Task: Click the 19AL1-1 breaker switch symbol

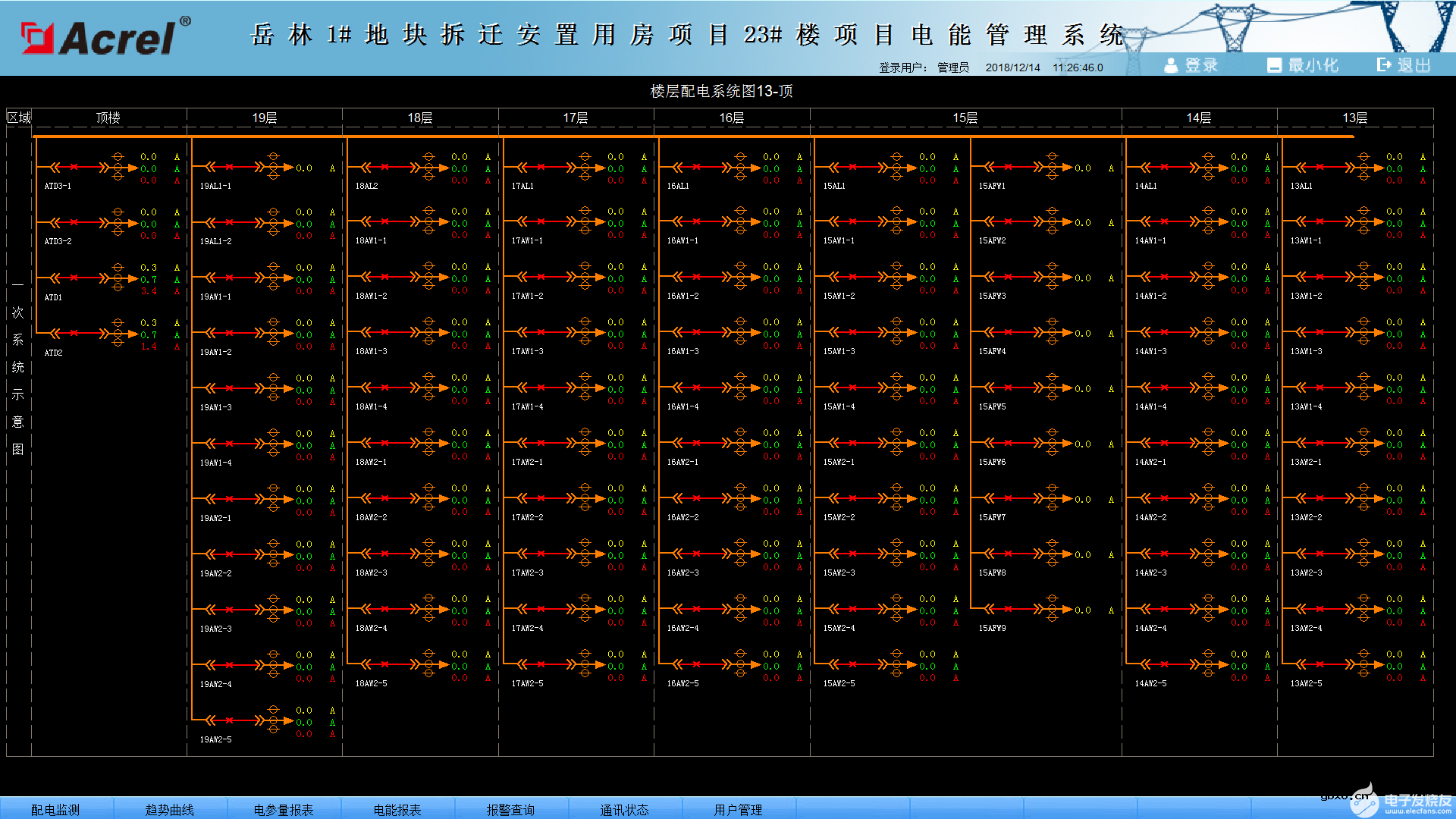Action: (229, 168)
